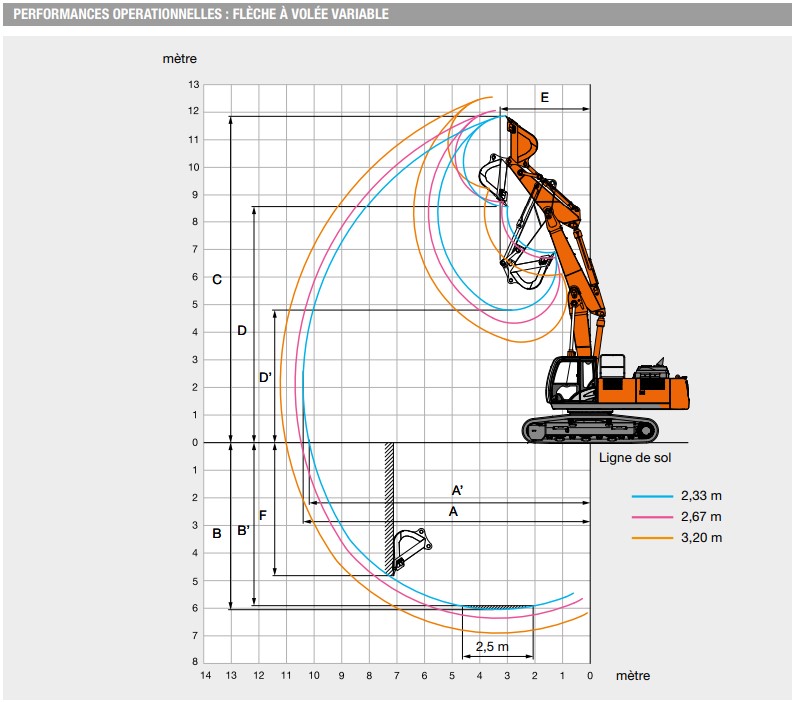796x702 pixels.
Task: Click dimension letter 'E' at the top
Action: point(545,97)
